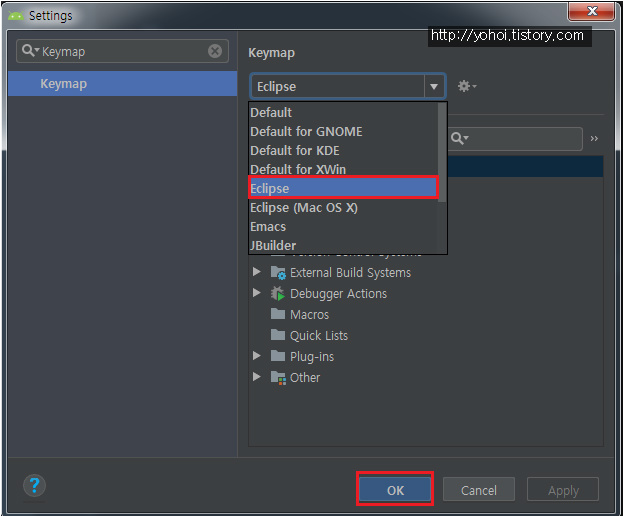This screenshot has height=516, width=623.
Task: Click the Cancel button
Action: (479, 489)
